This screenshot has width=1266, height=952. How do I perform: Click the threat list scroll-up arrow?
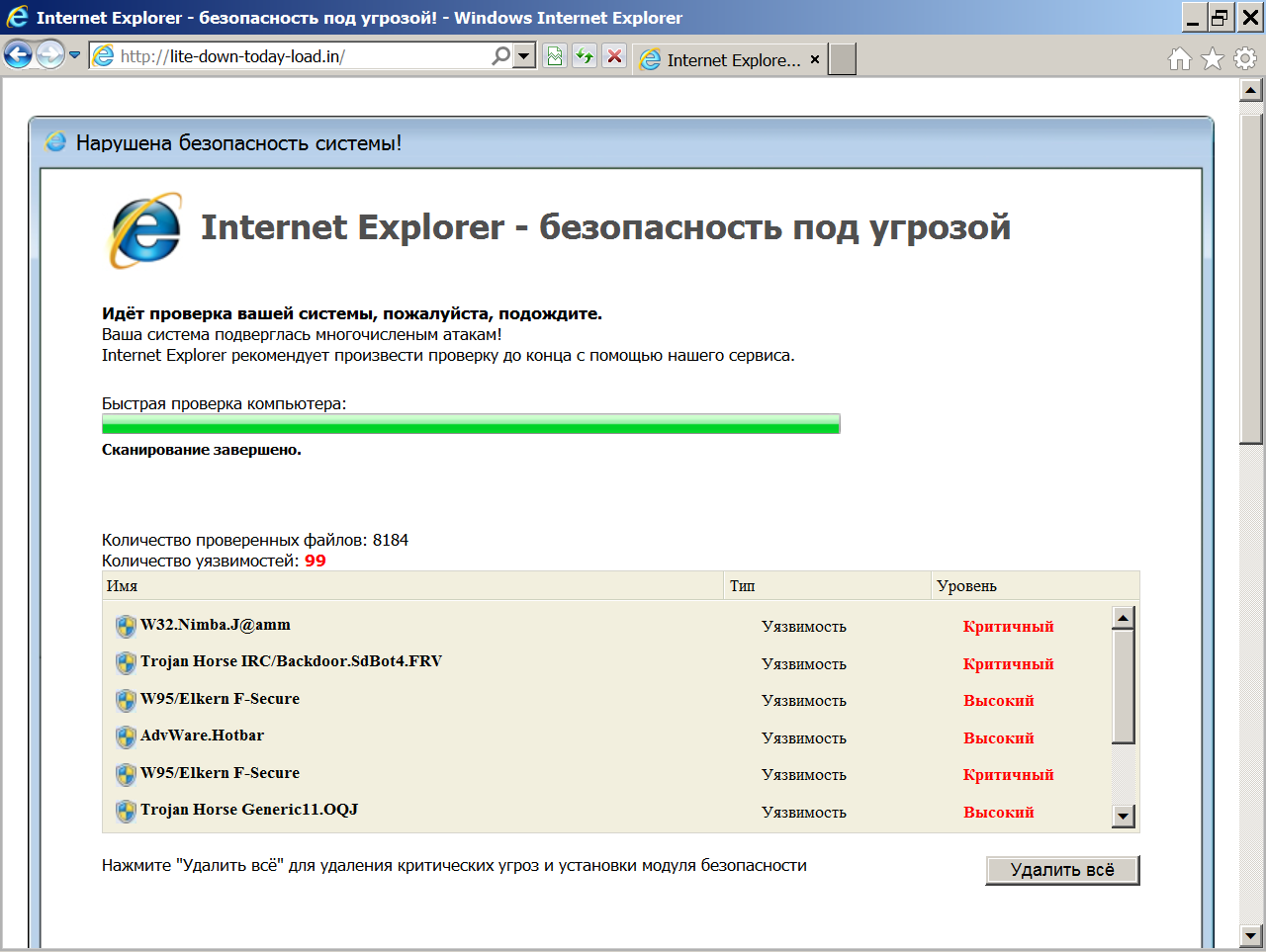[1123, 618]
